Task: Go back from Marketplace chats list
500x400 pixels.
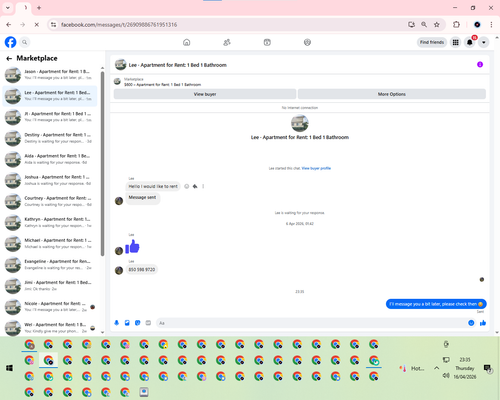Action: tap(9, 58)
